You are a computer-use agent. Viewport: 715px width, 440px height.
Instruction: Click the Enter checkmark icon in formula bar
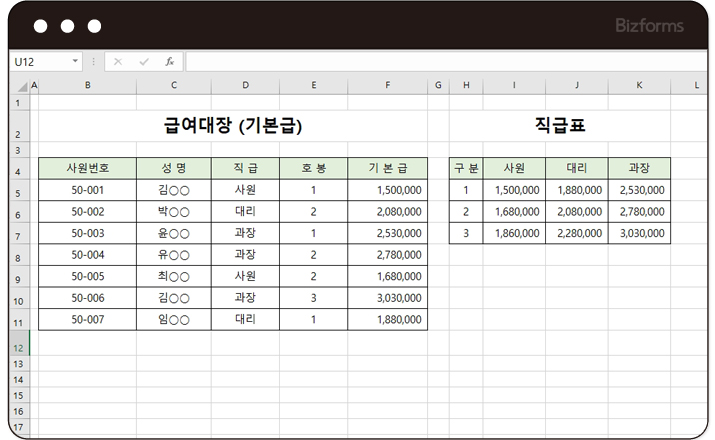pos(144,62)
